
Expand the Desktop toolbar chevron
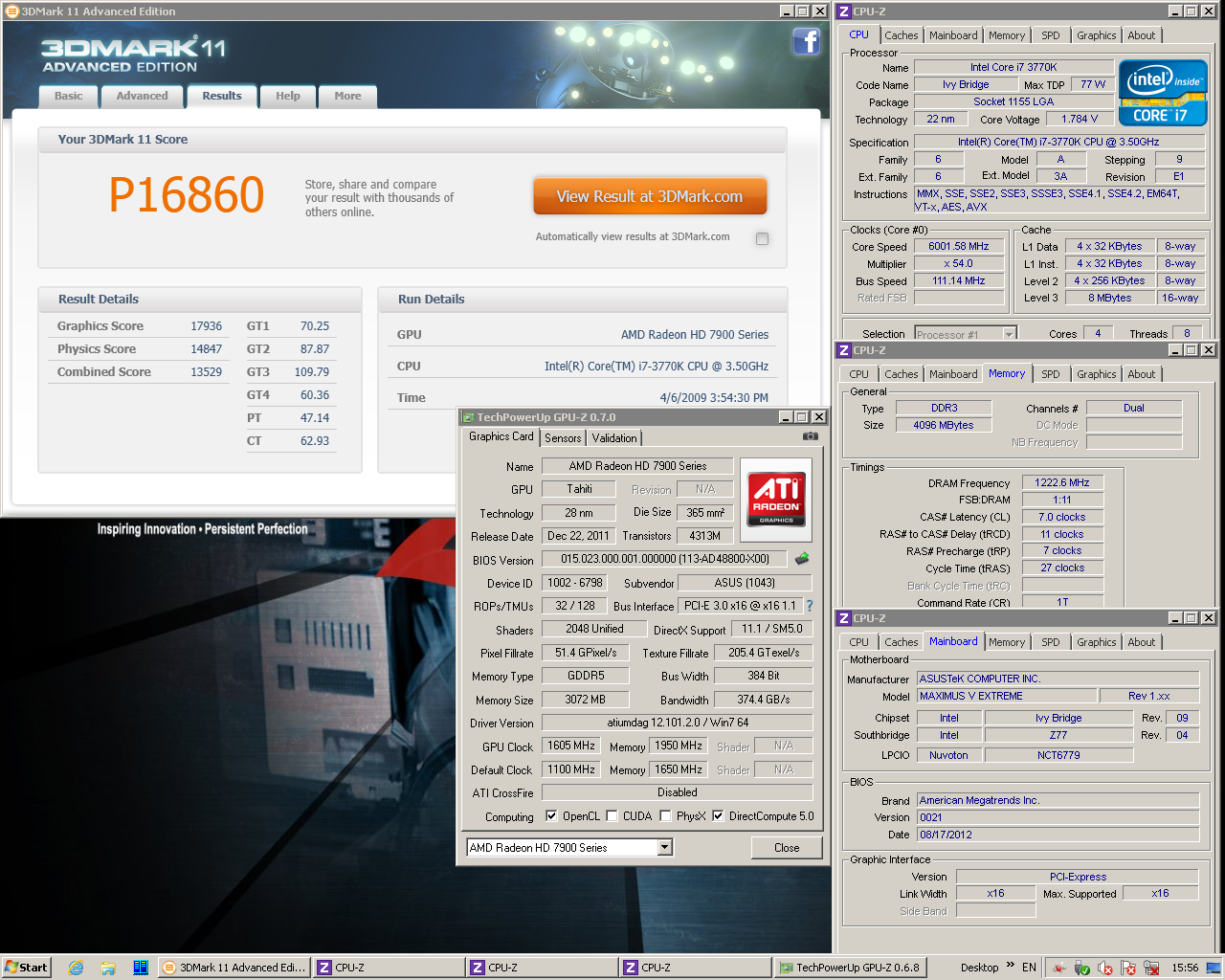[1010, 966]
